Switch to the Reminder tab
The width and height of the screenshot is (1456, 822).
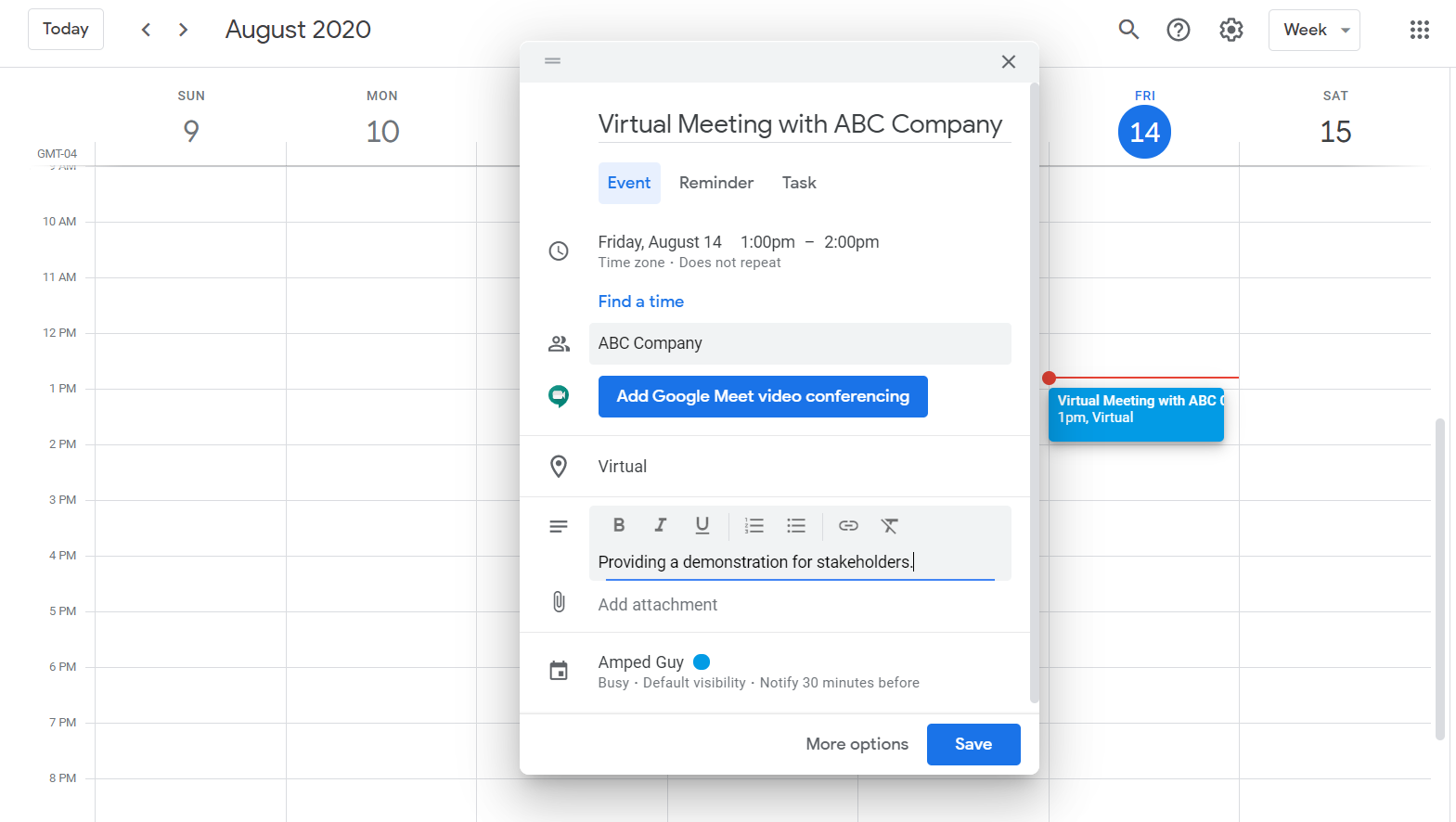pyautogui.click(x=716, y=183)
